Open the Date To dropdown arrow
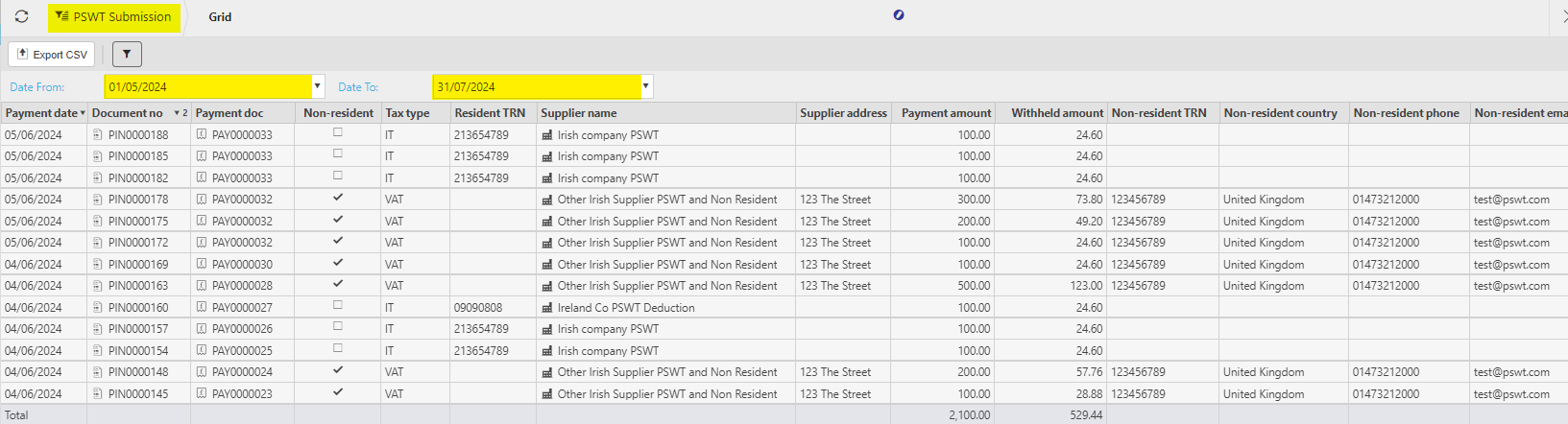The width and height of the screenshot is (1568, 424). (646, 86)
